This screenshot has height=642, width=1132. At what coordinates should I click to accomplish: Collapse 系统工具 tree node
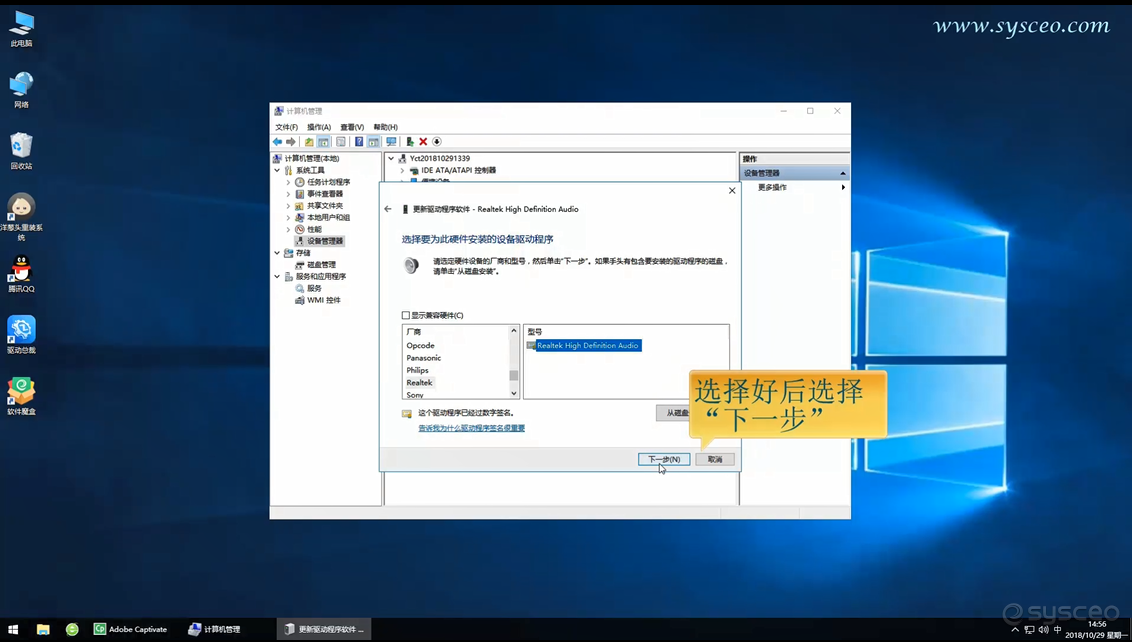click(277, 170)
